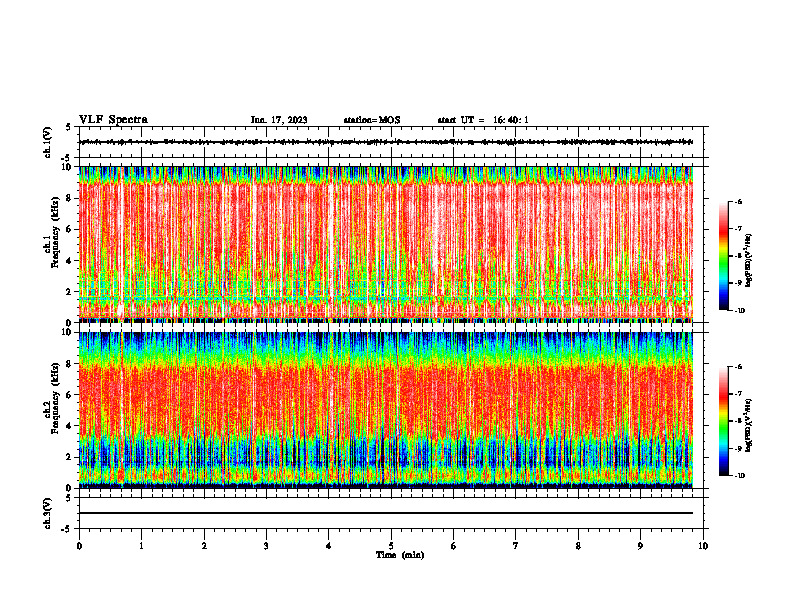Click the x-axis tick label "6"
Screen dimensions: 792x612
click(454, 546)
